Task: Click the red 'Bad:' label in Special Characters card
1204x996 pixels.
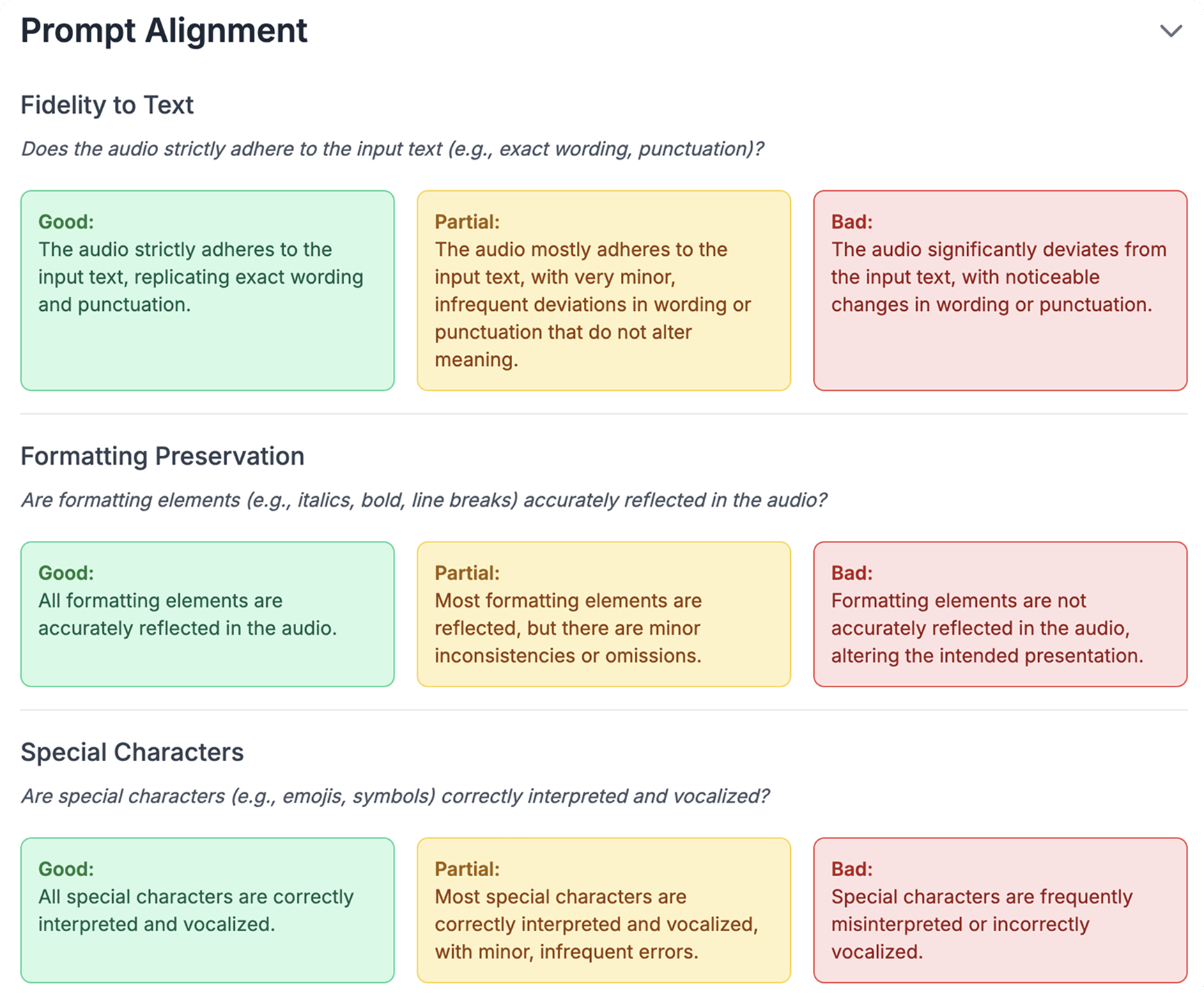Action: [851, 869]
